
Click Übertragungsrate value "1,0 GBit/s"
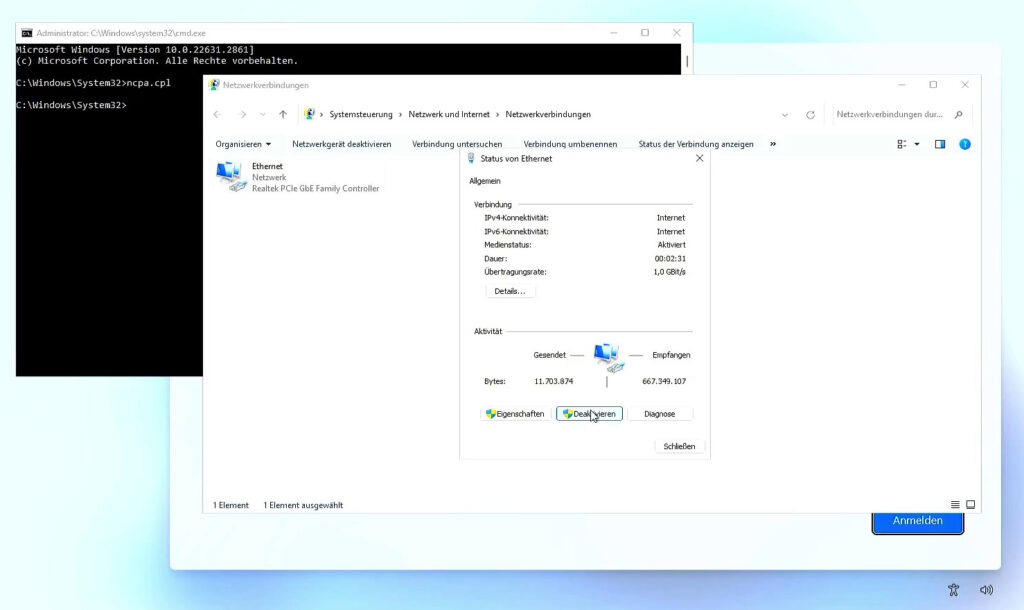point(669,272)
